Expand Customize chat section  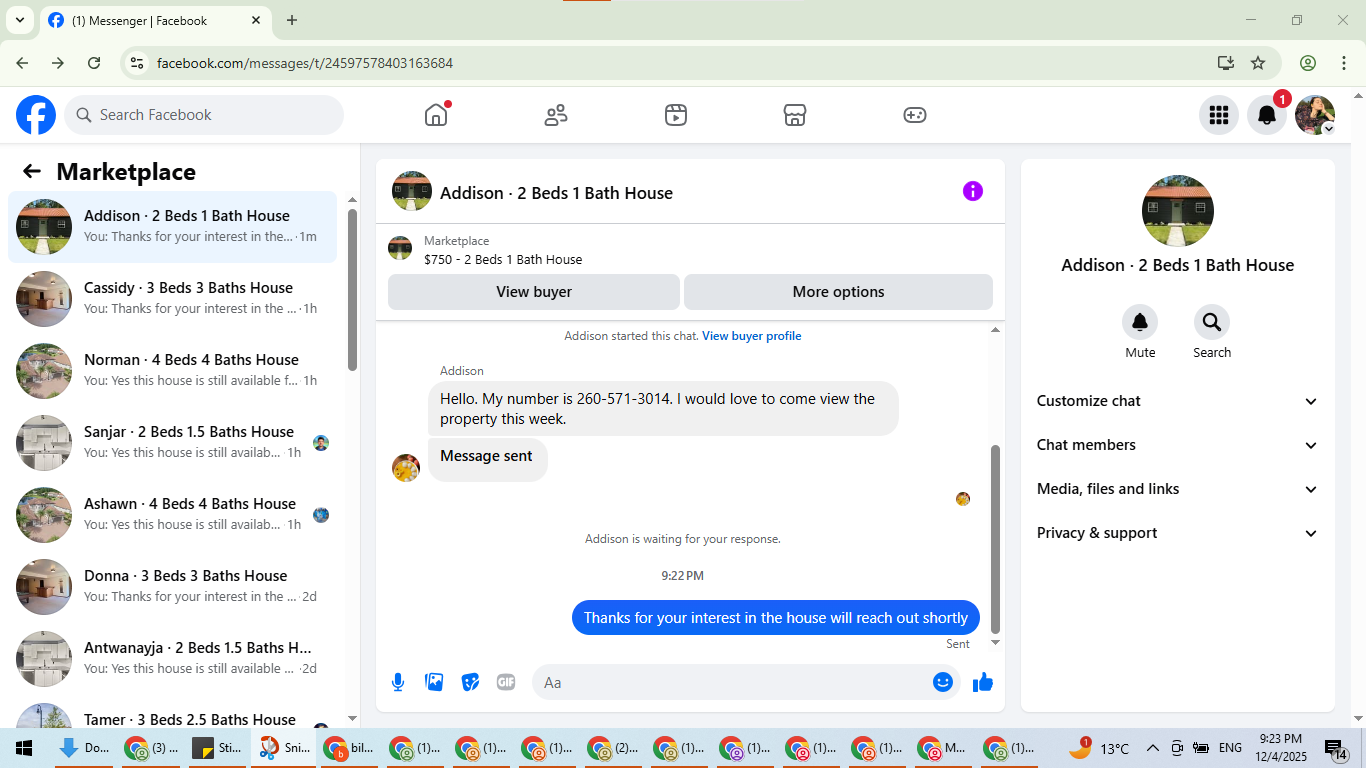tap(1177, 401)
